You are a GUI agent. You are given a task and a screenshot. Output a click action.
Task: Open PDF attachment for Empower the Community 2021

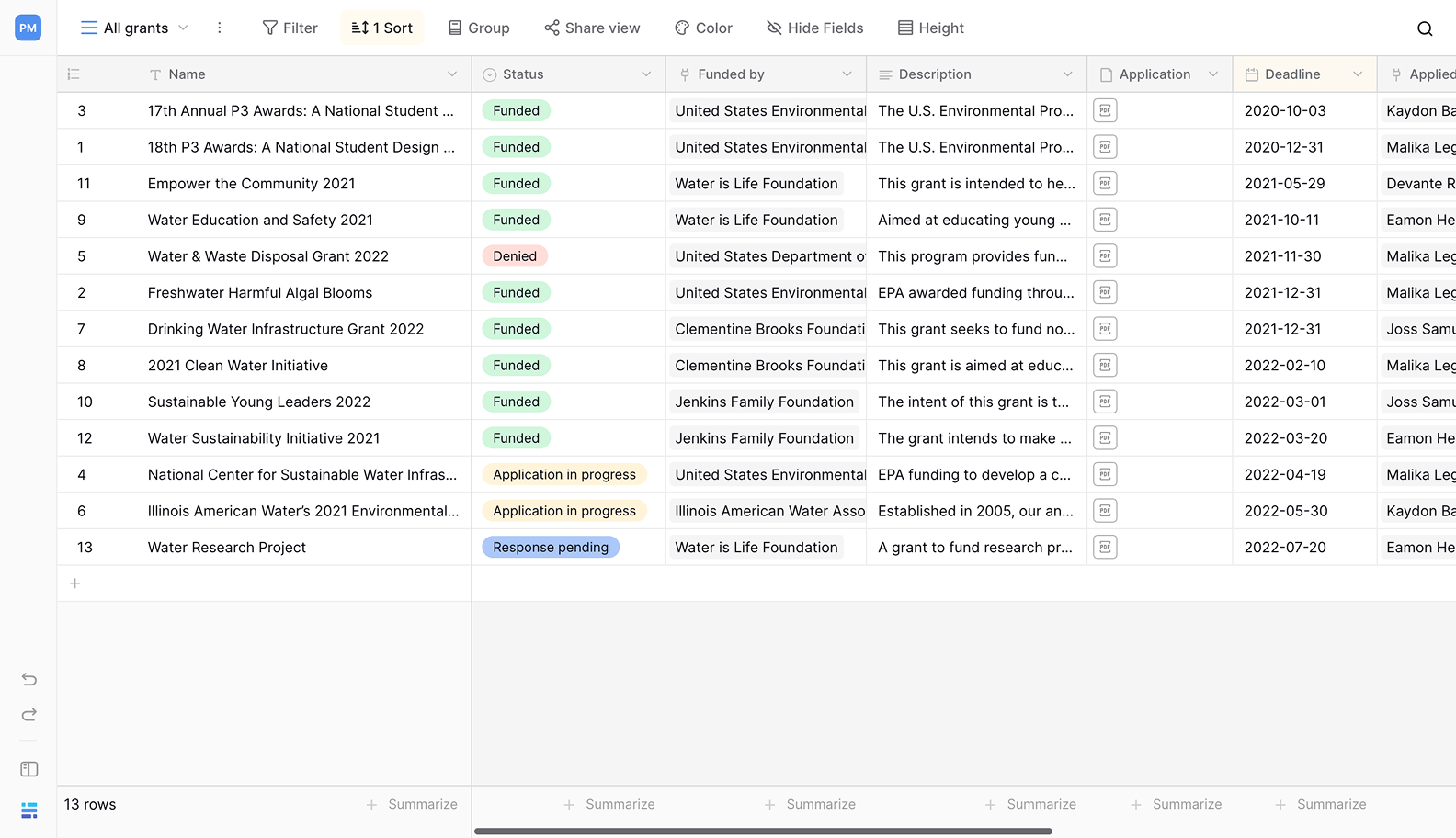click(x=1105, y=183)
